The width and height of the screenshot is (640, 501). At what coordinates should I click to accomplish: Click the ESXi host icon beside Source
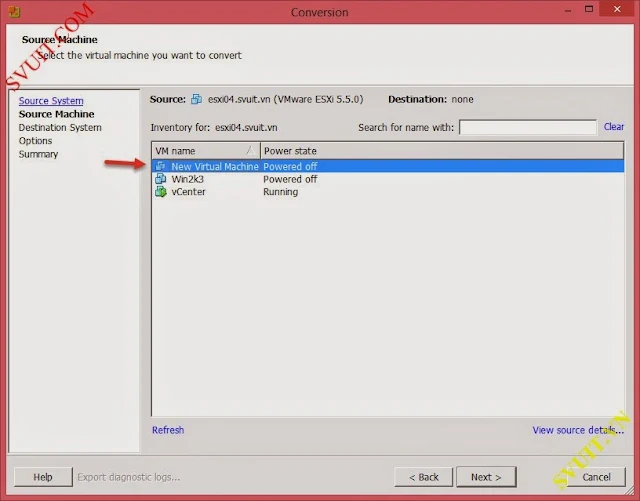coord(196,99)
